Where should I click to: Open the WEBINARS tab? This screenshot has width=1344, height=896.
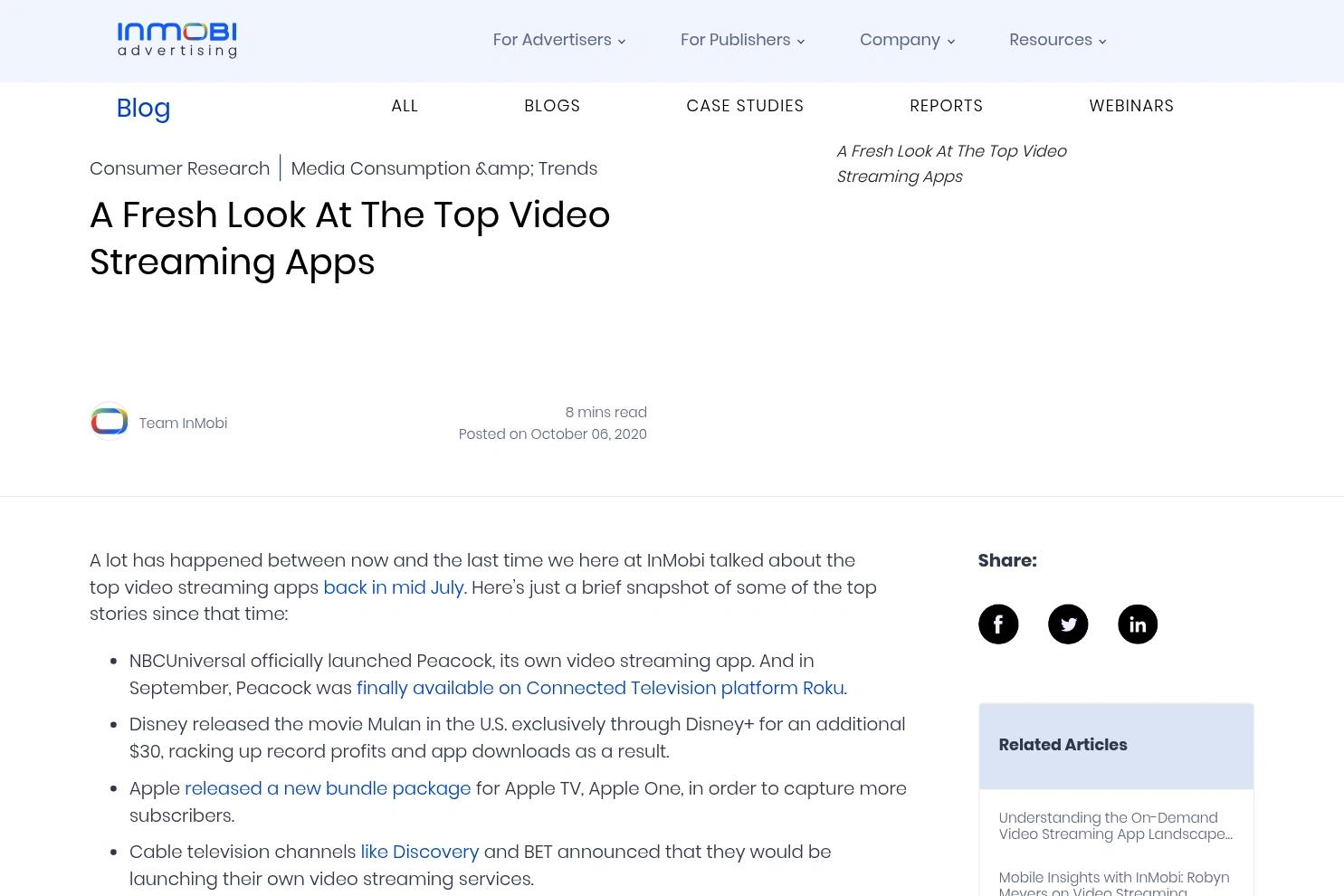(x=1131, y=106)
